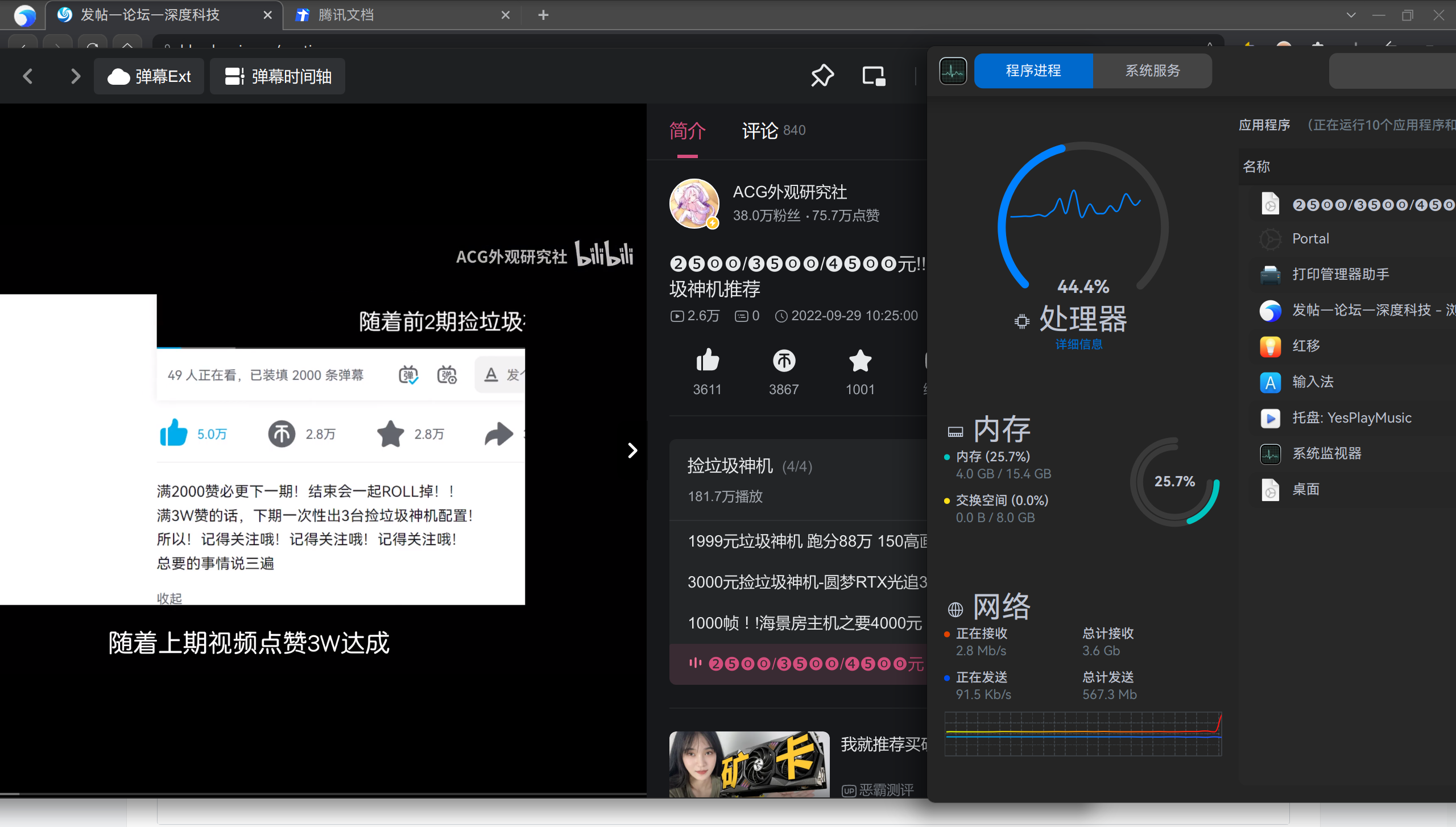Click the system monitor heartbeat icon
The image size is (1456, 827).
953,71
